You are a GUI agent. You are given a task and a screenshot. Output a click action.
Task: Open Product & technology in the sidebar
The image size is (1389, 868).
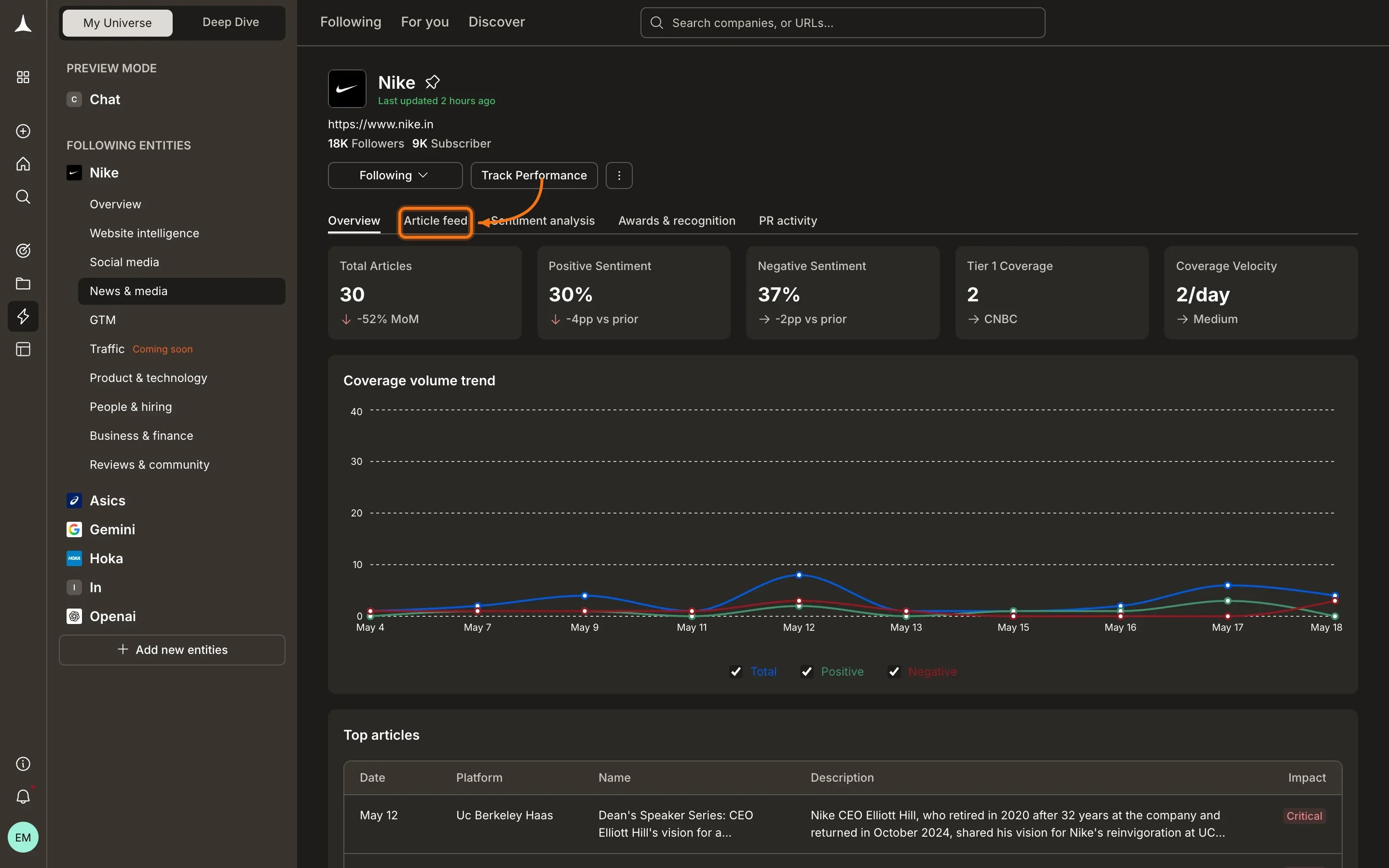[x=148, y=378]
